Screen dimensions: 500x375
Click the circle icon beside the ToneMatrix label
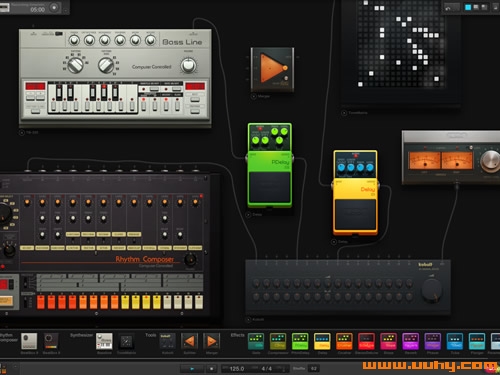click(344, 113)
